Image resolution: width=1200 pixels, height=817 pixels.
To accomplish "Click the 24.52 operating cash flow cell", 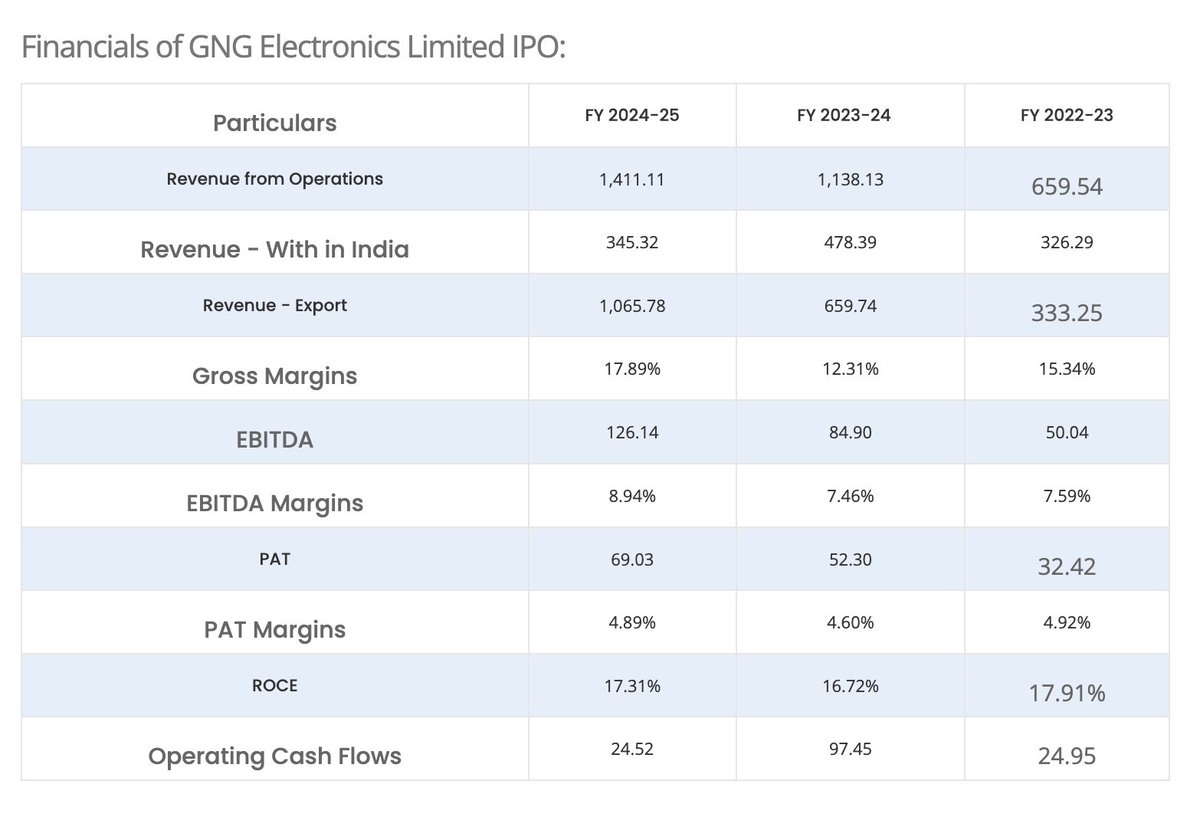I will point(632,748).
